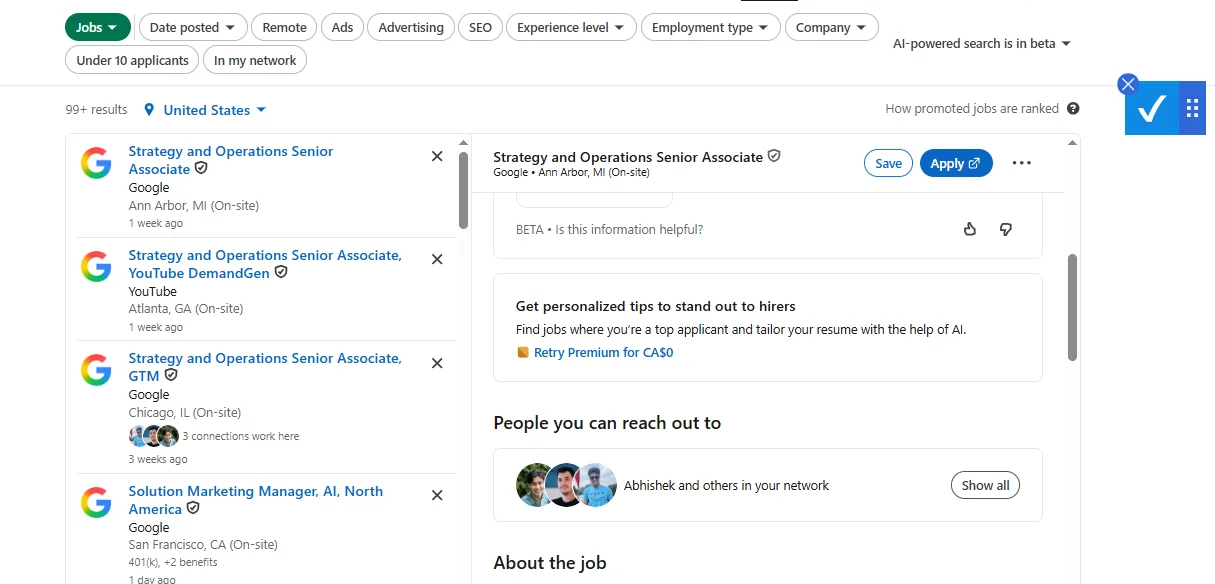This screenshot has height=584, width=1215.
Task: Open the three-dot more options menu
Action: pos(1021,163)
